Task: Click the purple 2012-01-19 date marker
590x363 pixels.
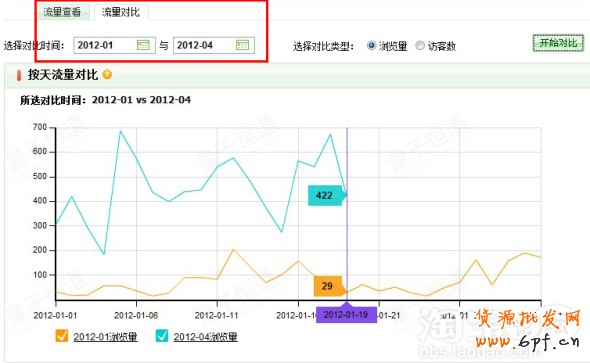Action: (346, 314)
